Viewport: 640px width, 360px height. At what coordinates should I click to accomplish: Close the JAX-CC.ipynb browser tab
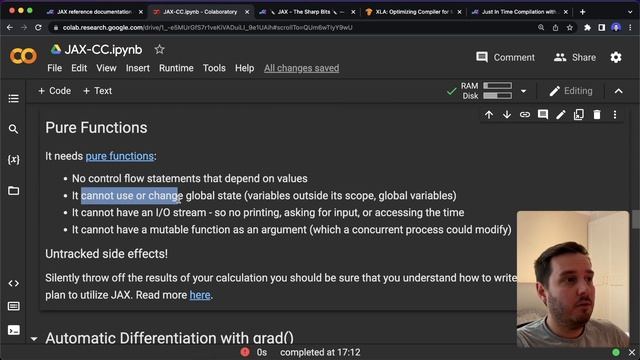[x=247, y=12]
